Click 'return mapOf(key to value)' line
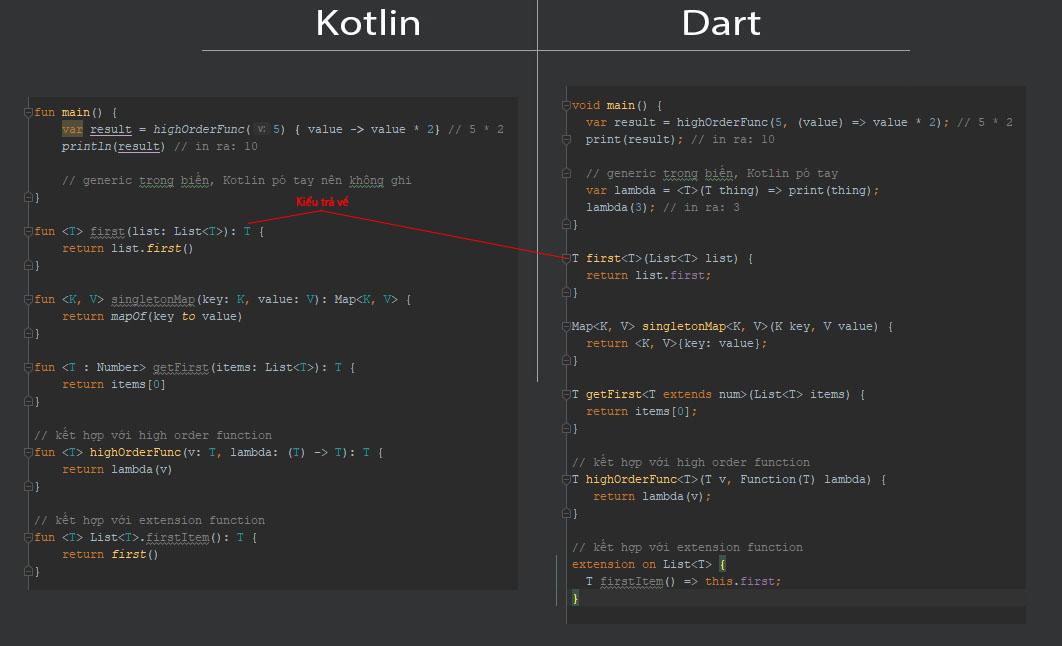The width and height of the screenshot is (1062, 646). pyautogui.click(x=152, y=316)
